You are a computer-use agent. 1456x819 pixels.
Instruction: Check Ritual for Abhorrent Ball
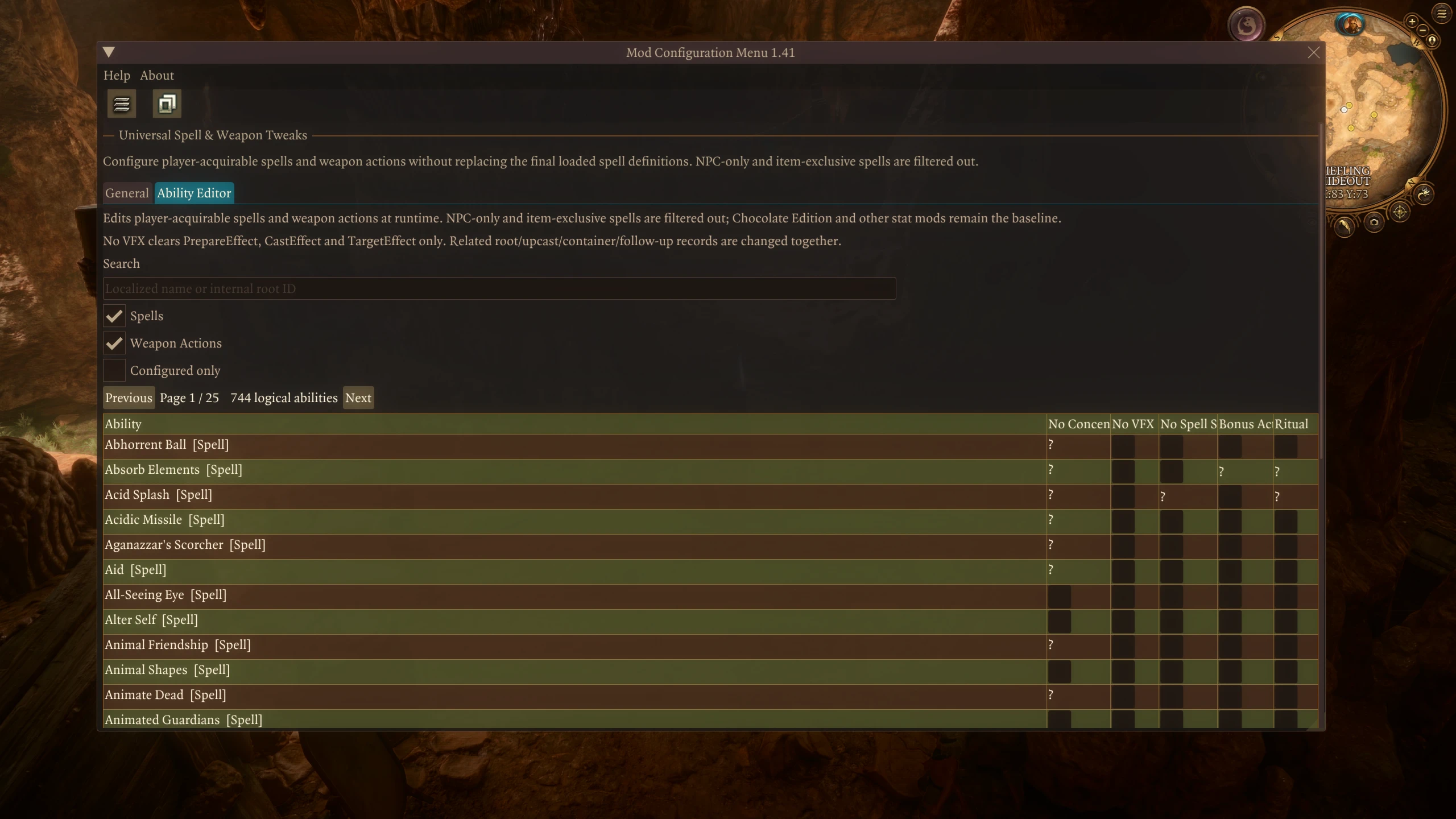[1286, 447]
